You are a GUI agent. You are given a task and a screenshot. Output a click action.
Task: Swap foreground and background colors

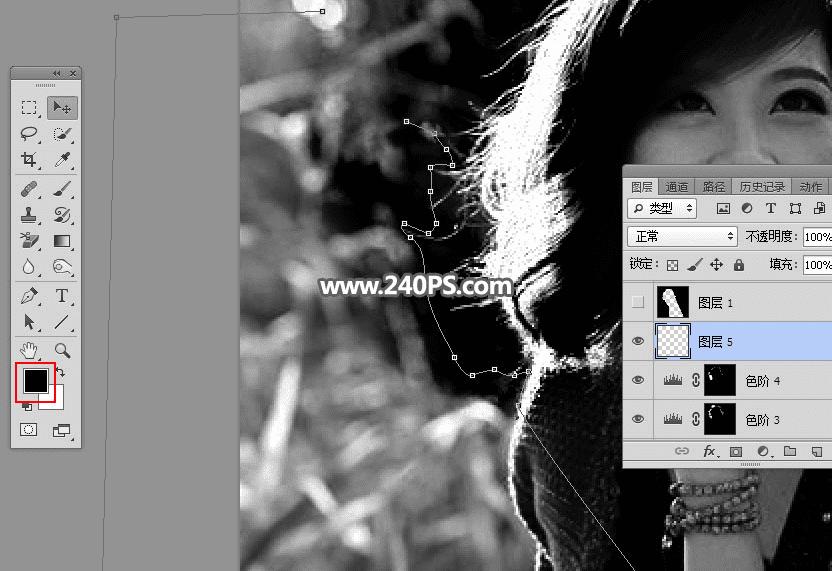pyautogui.click(x=60, y=373)
